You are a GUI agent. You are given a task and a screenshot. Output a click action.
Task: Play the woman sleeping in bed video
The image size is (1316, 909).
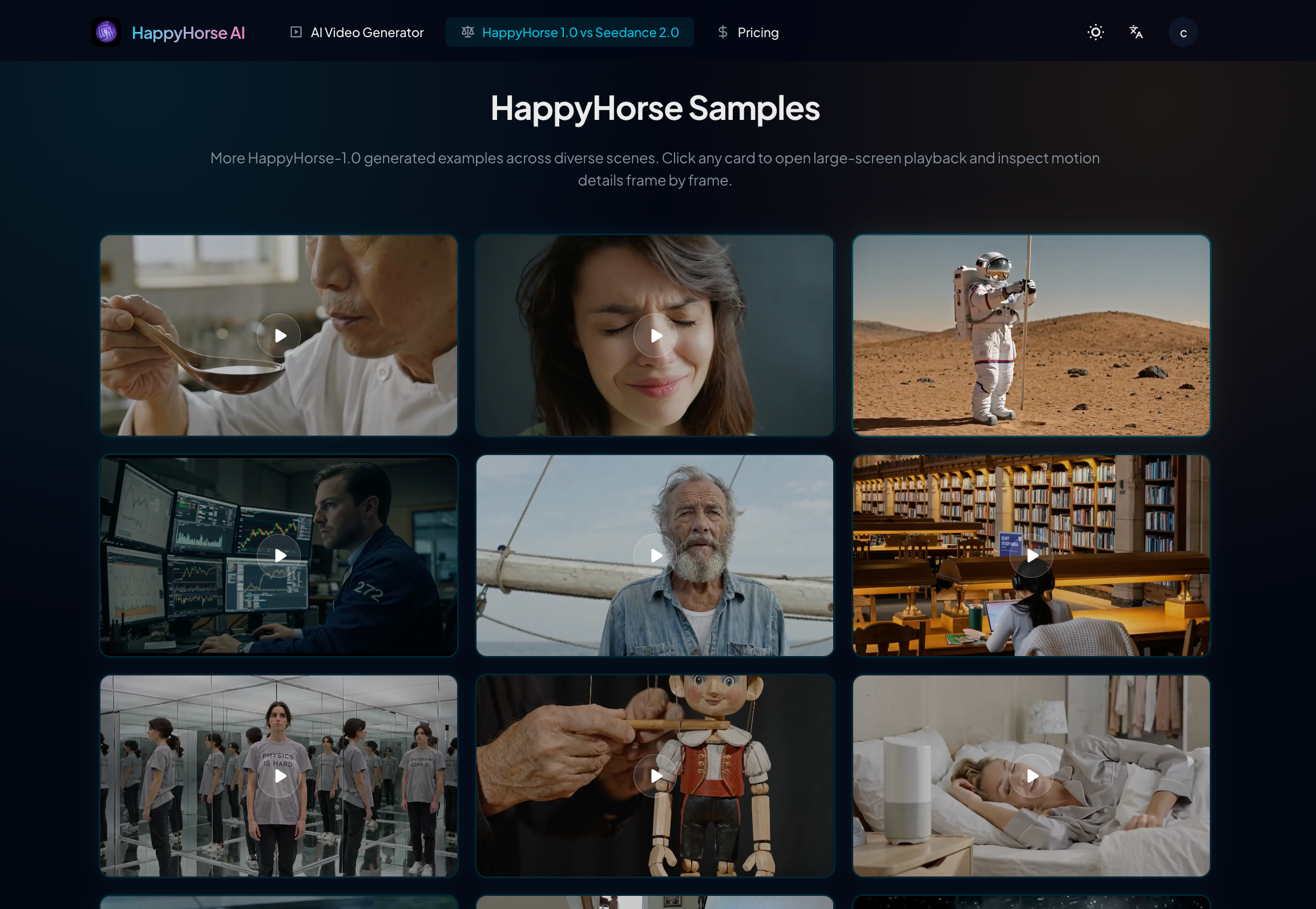pyautogui.click(x=1031, y=775)
